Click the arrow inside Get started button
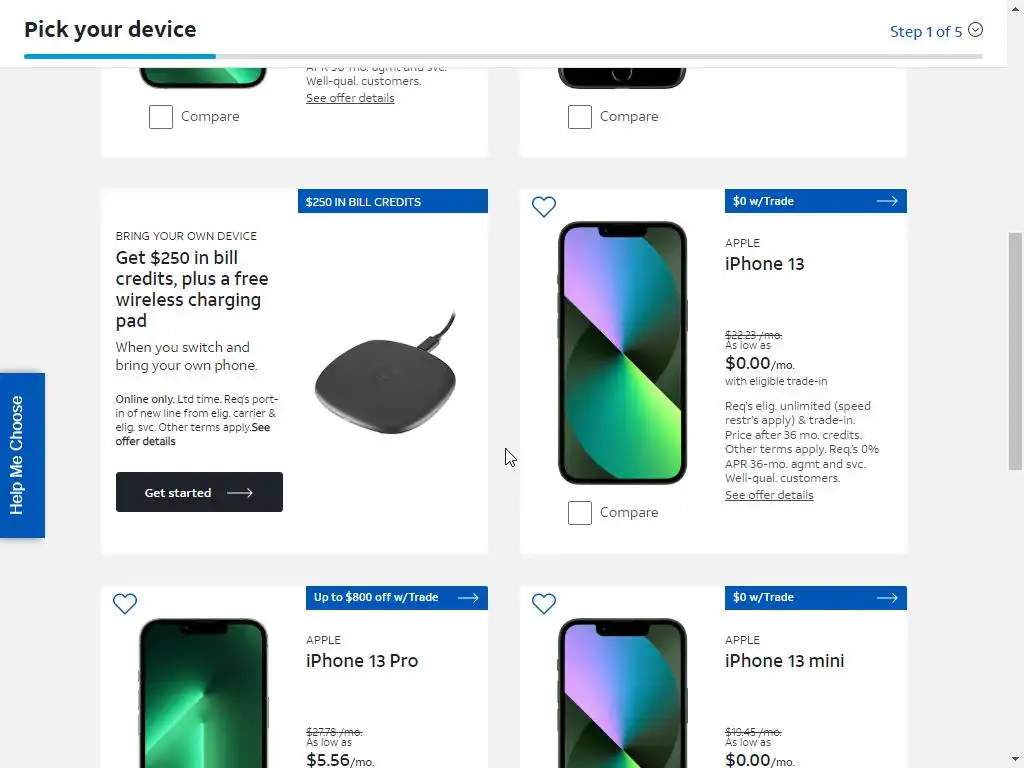The image size is (1024, 768). coord(240,493)
